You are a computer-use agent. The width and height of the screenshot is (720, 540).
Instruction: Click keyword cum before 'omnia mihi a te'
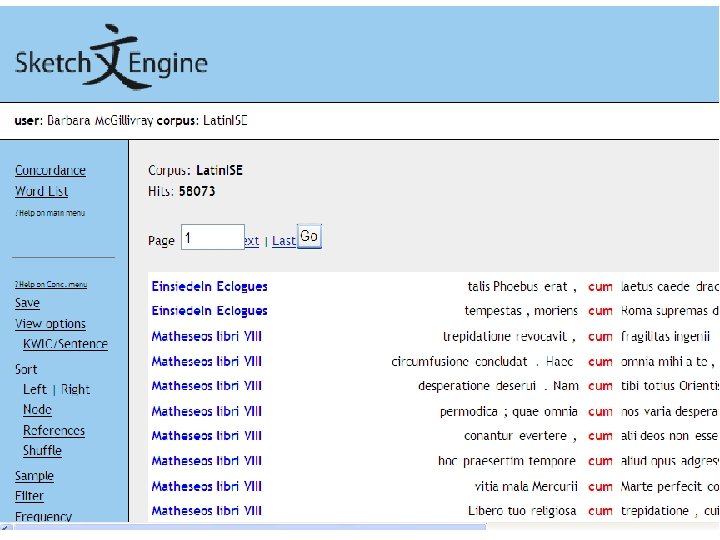600,362
